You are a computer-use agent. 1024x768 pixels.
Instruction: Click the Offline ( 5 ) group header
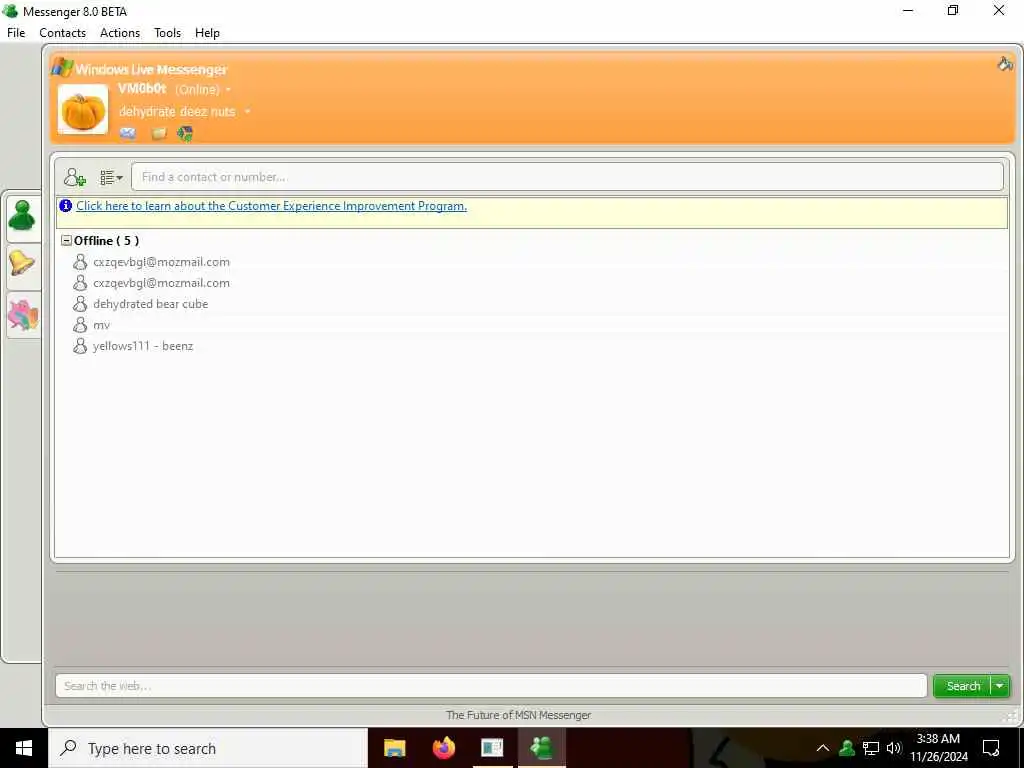pyautogui.click(x=106, y=240)
